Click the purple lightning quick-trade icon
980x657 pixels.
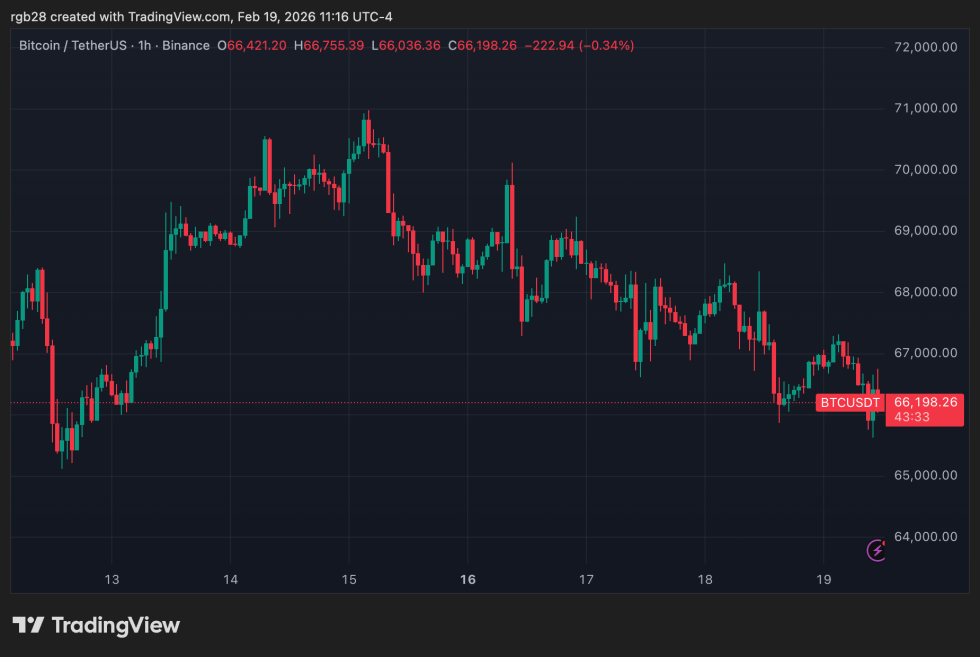click(876, 550)
